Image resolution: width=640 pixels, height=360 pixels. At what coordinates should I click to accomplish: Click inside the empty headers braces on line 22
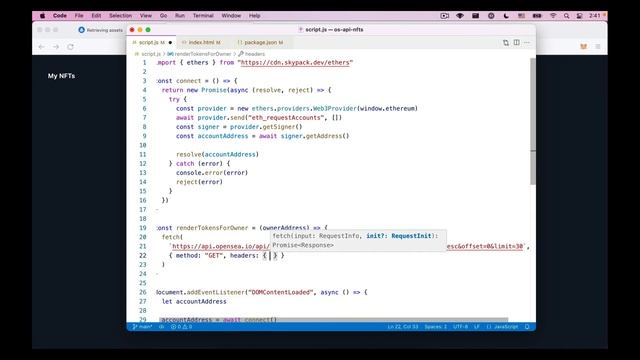coord(270,256)
